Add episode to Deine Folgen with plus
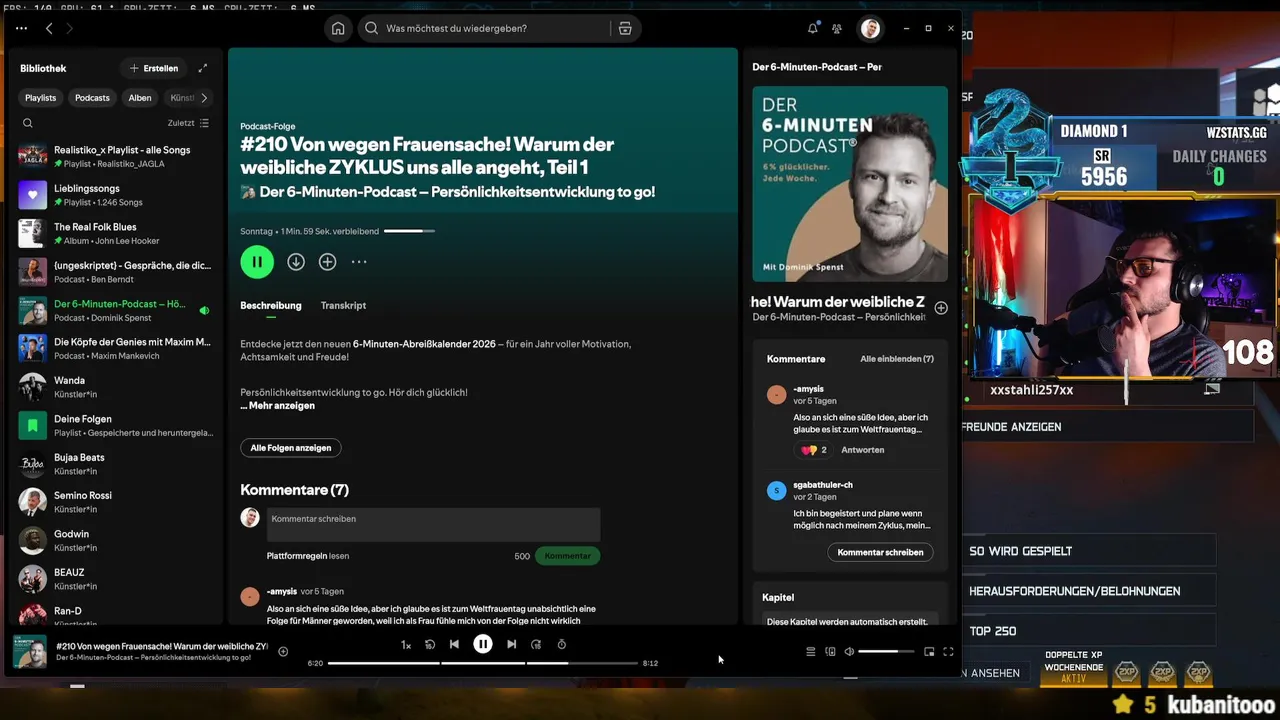 pos(327,261)
